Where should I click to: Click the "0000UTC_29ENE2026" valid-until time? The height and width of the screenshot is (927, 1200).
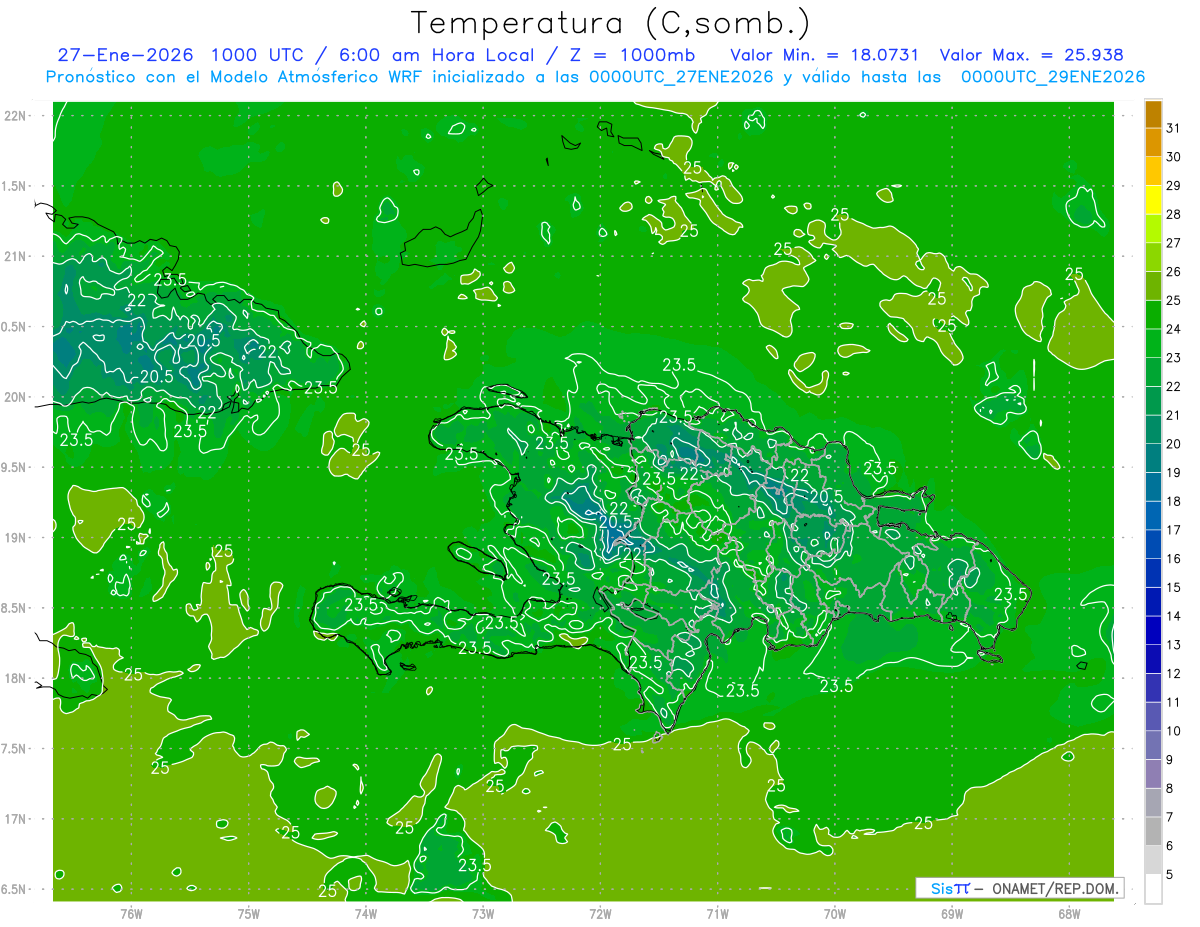tap(1053, 77)
